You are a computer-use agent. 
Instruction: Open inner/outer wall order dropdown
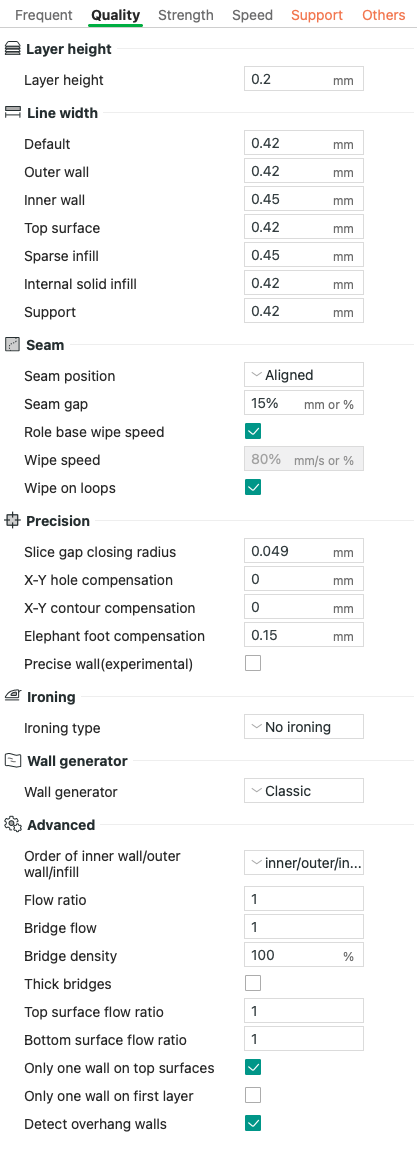[303, 863]
